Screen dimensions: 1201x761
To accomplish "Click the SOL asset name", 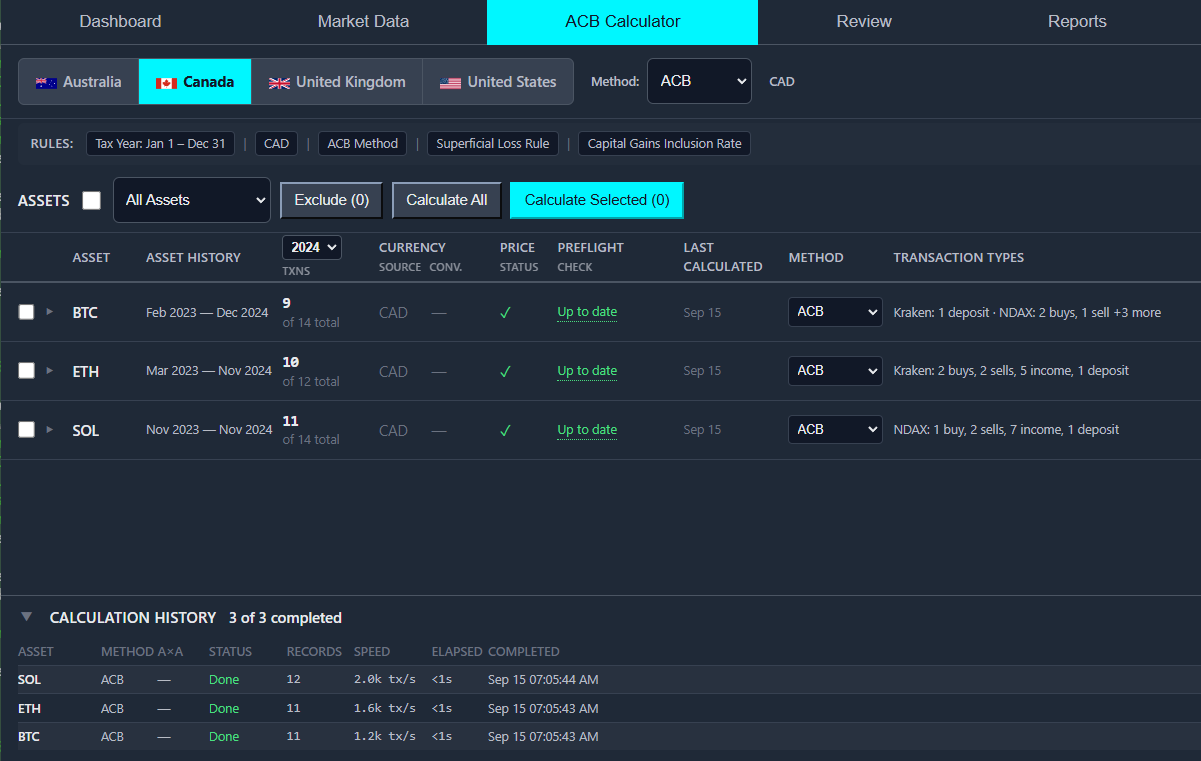I will point(86,431).
